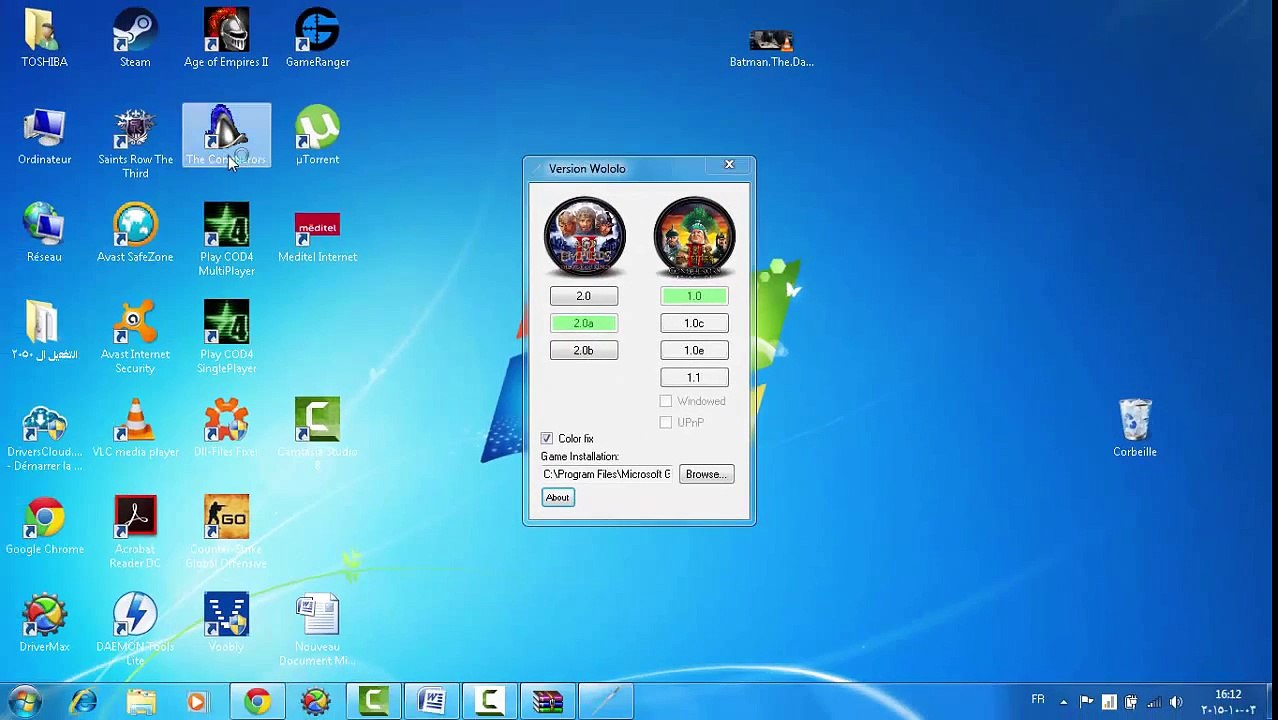Select the Camtasia Studio 8 desktop shortcut
This screenshot has height=720, width=1278.
[317, 433]
